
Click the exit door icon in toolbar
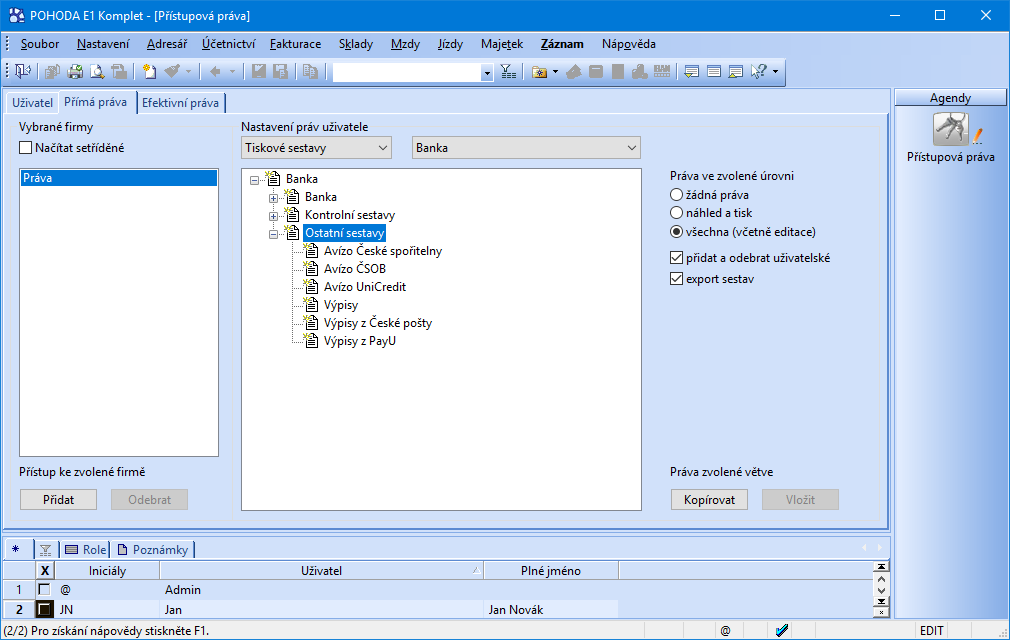[x=23, y=72]
